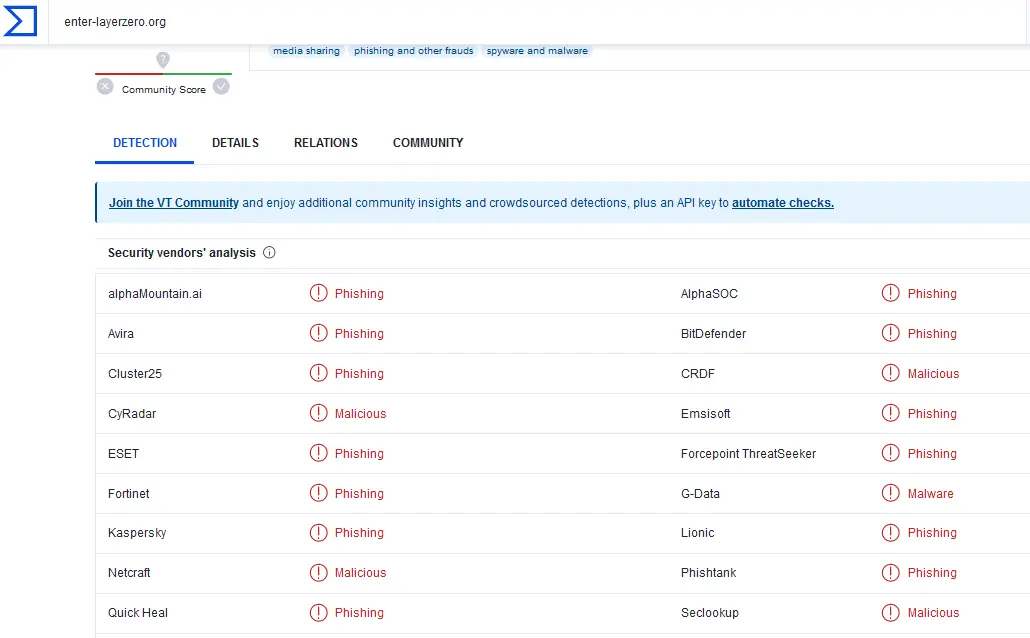Click the alert icon in Quick Heal row
The width and height of the screenshot is (1030, 638).
click(319, 613)
